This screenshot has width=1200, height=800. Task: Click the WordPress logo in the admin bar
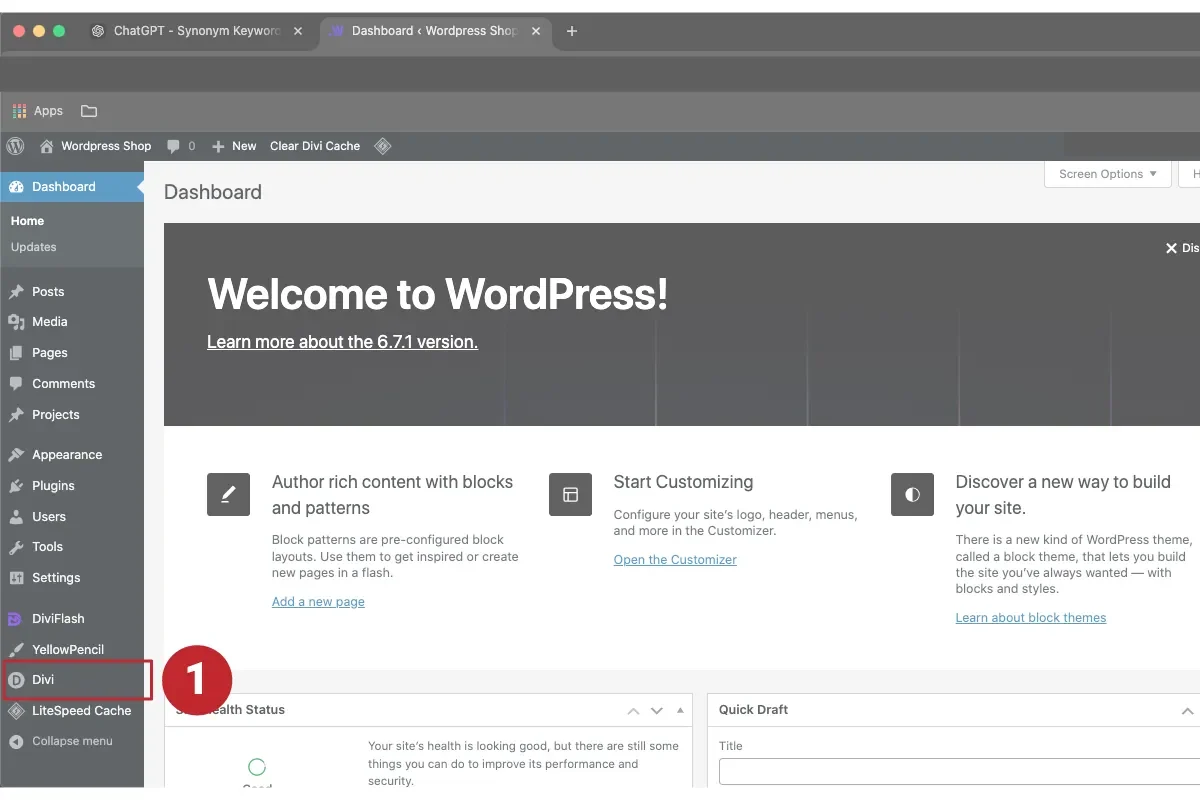[x=15, y=146]
